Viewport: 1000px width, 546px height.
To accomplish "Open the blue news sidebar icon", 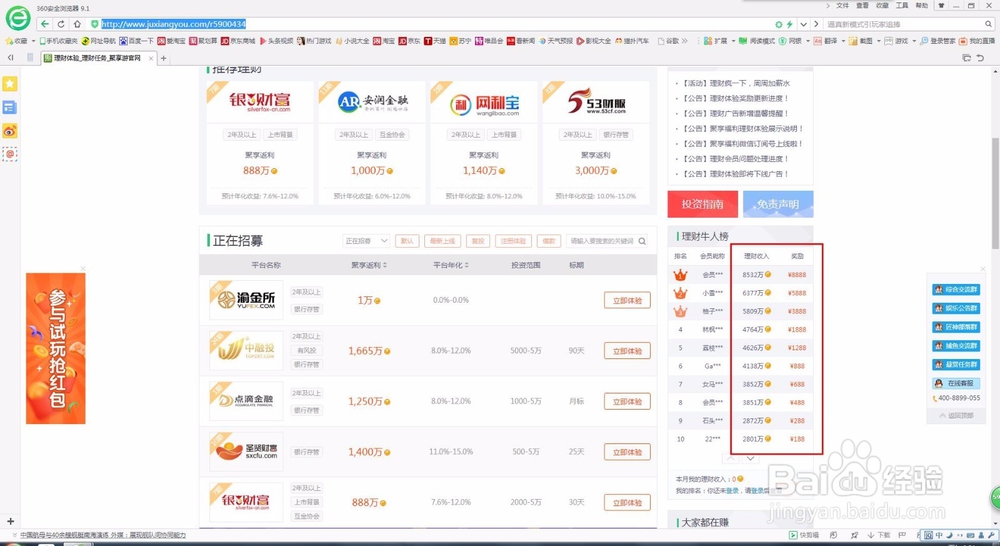I will coord(10,107).
